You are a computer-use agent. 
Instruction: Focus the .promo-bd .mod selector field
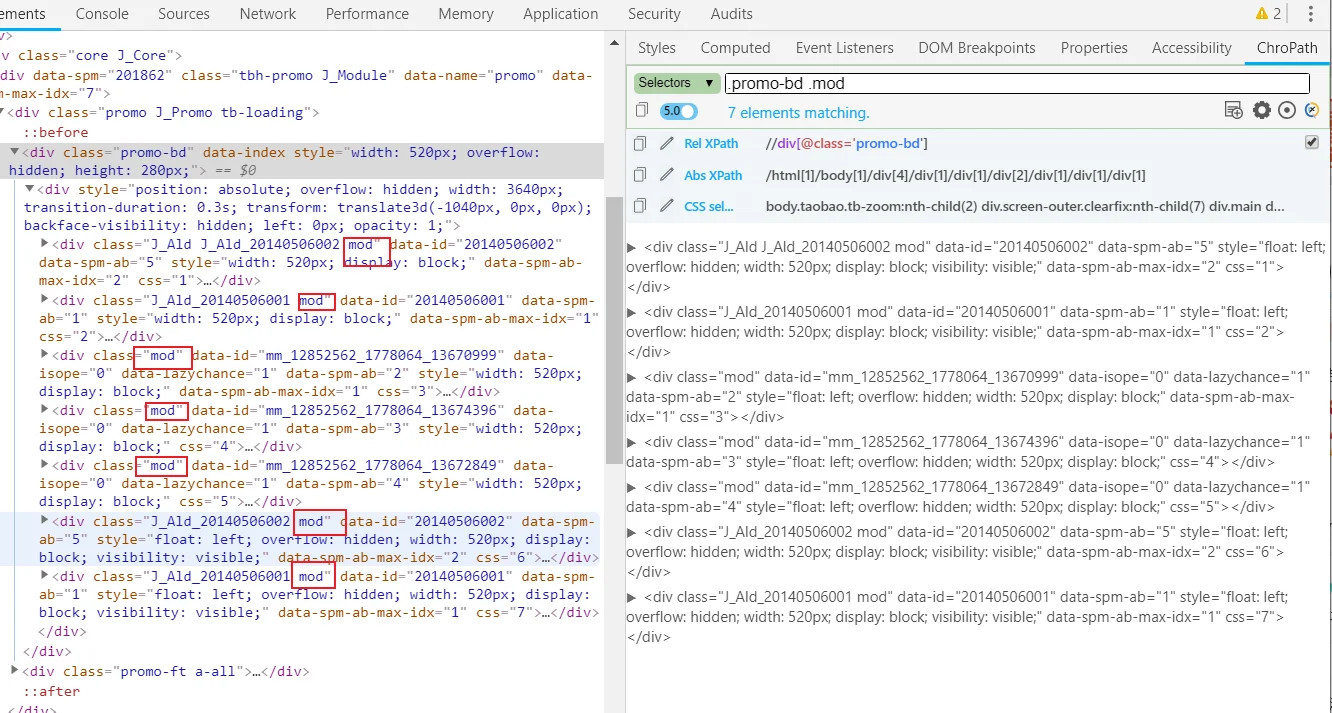1016,84
